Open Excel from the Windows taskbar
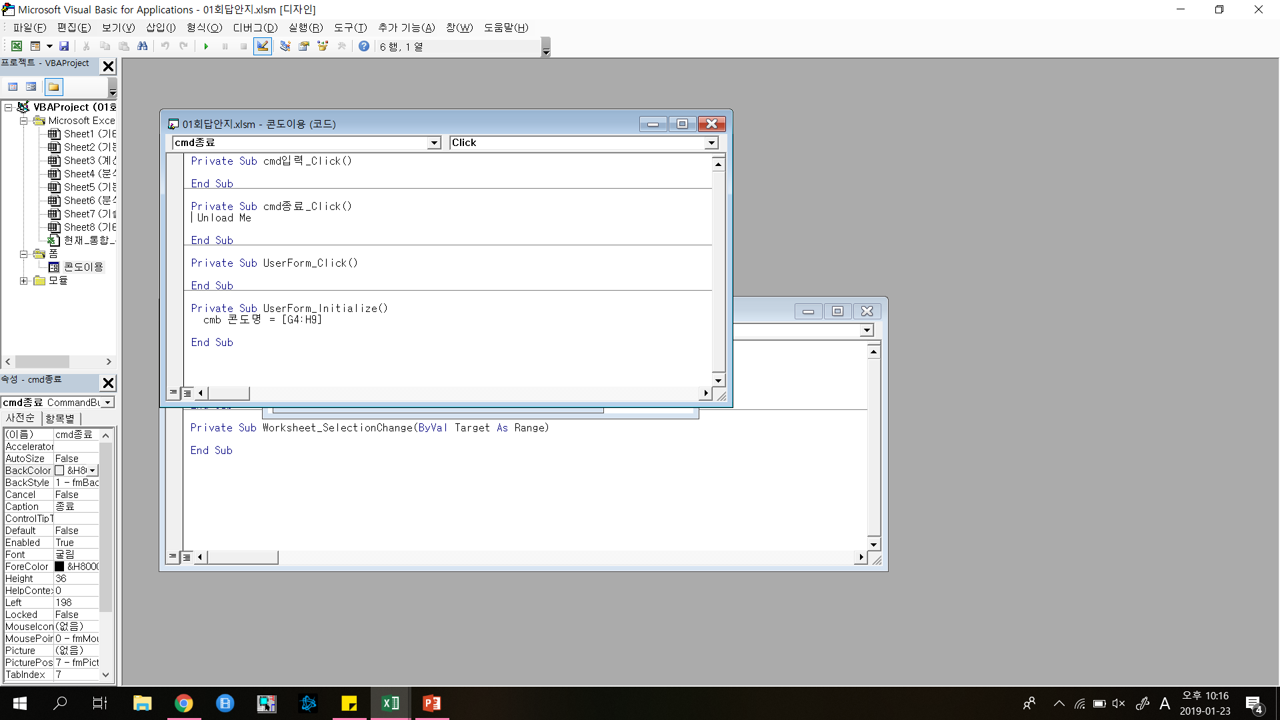1280x720 pixels. (x=390, y=703)
